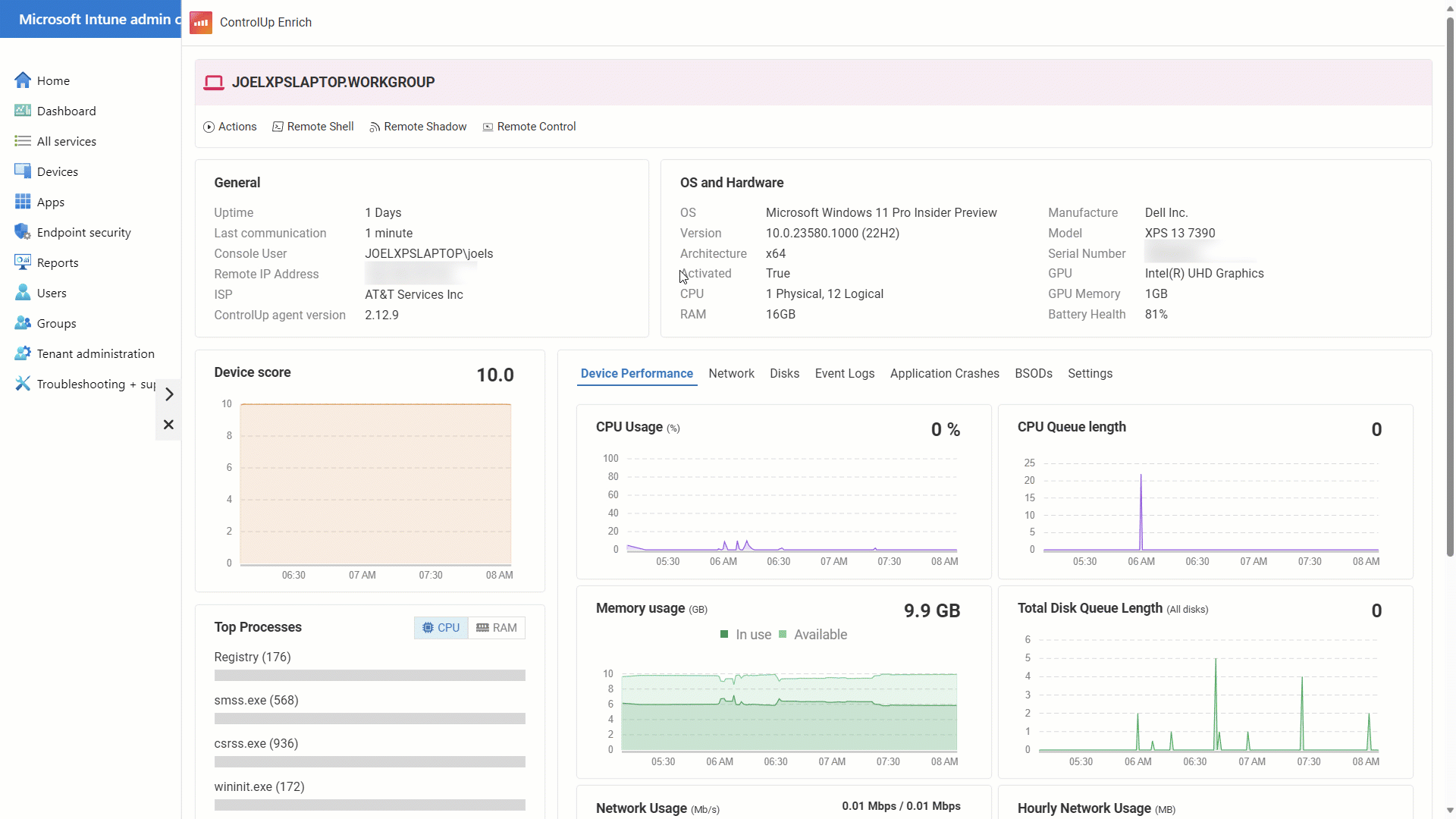Close the sidebar flyout with X

(x=168, y=425)
